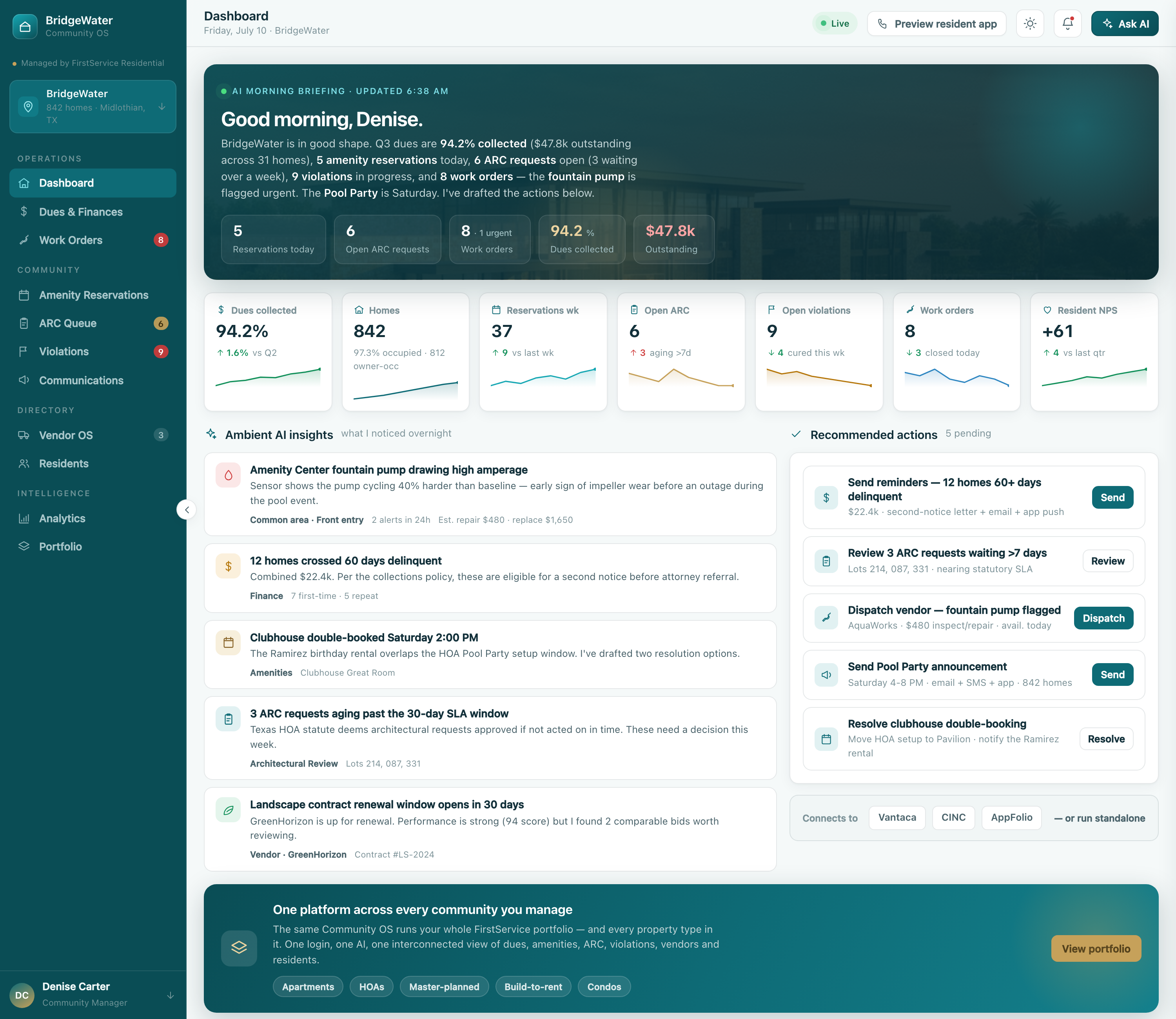Click the wrench icon beside Dispatch vendor action
The height and width of the screenshot is (1019, 1176).
(x=826, y=618)
